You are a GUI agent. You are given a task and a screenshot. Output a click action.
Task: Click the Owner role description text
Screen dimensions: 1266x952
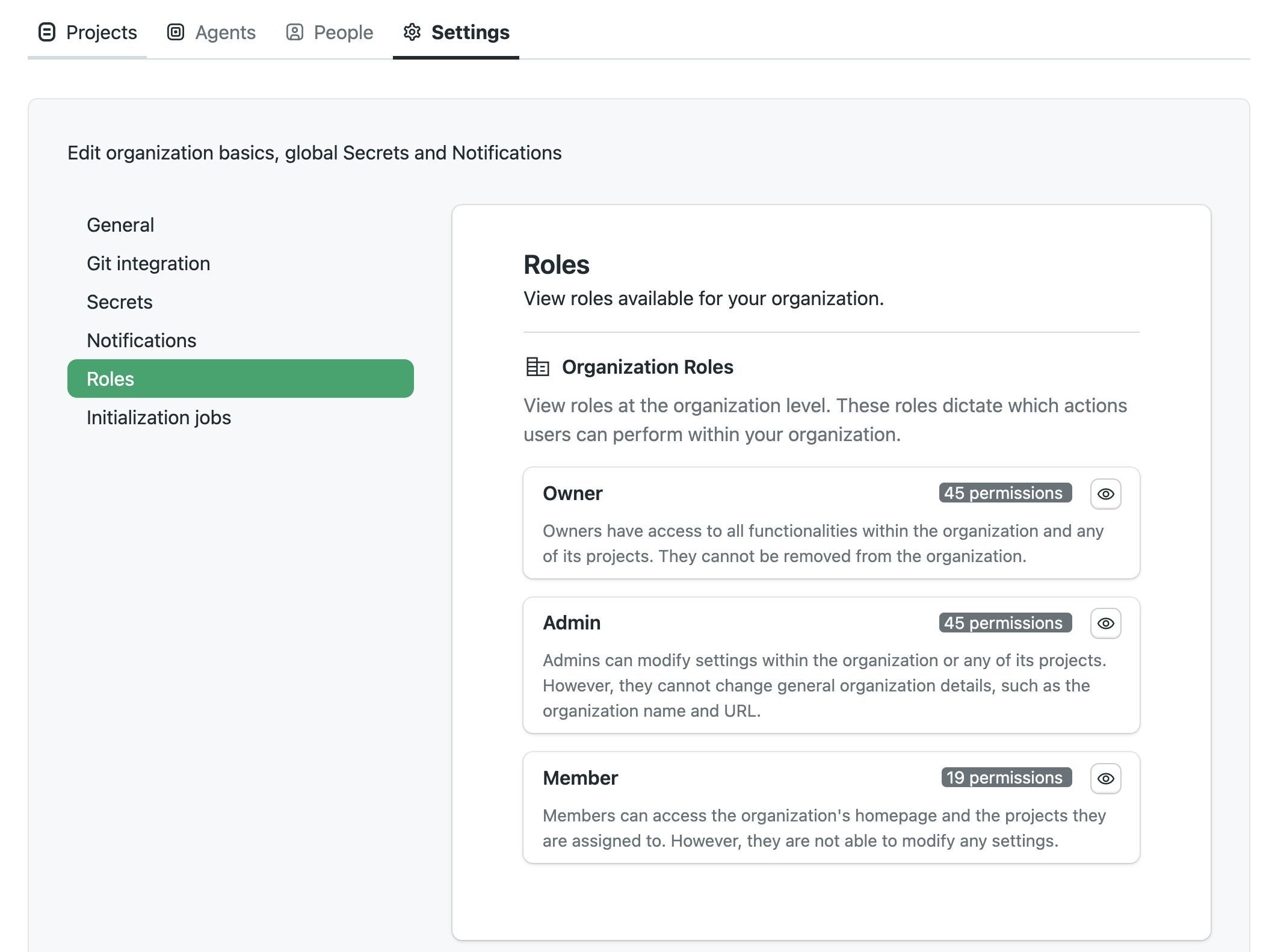(x=823, y=543)
